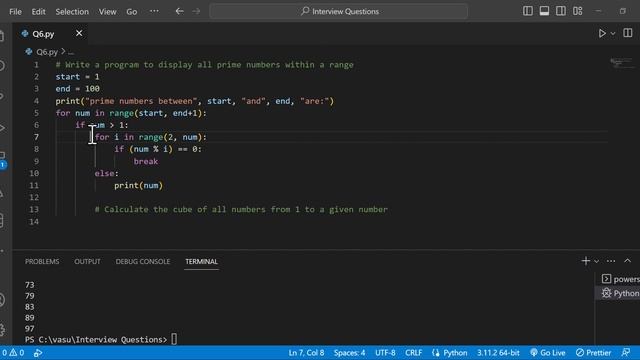Select the TERMINAL panel tab
640x360 pixels.
[x=201, y=261]
